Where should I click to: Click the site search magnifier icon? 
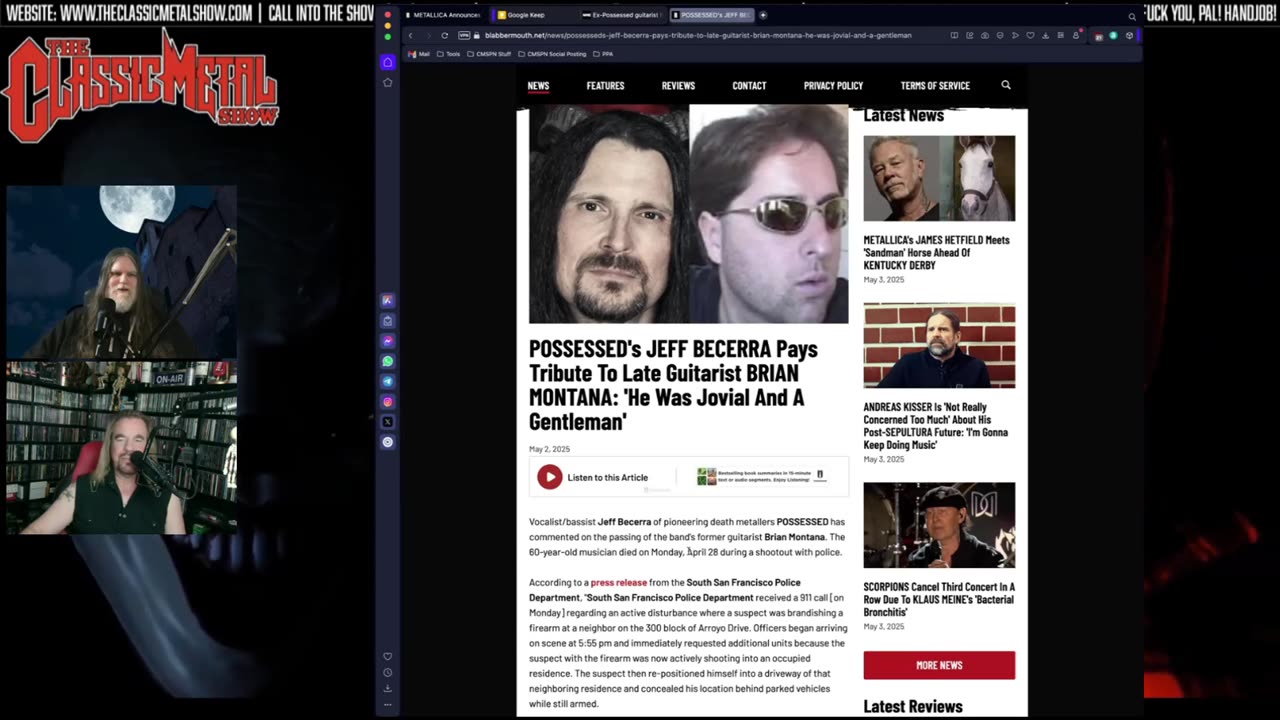(1006, 85)
